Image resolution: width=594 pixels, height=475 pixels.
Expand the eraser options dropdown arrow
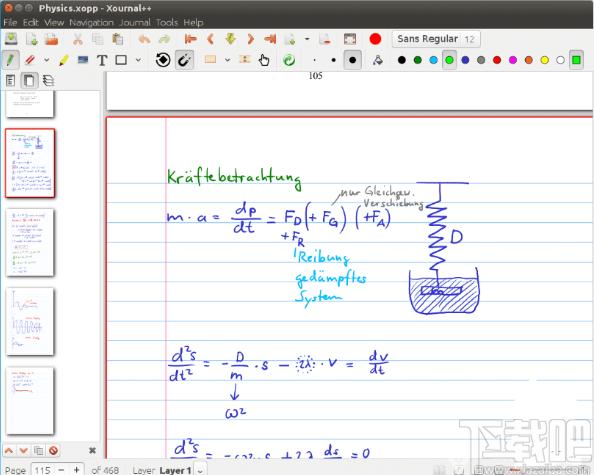coord(47,60)
